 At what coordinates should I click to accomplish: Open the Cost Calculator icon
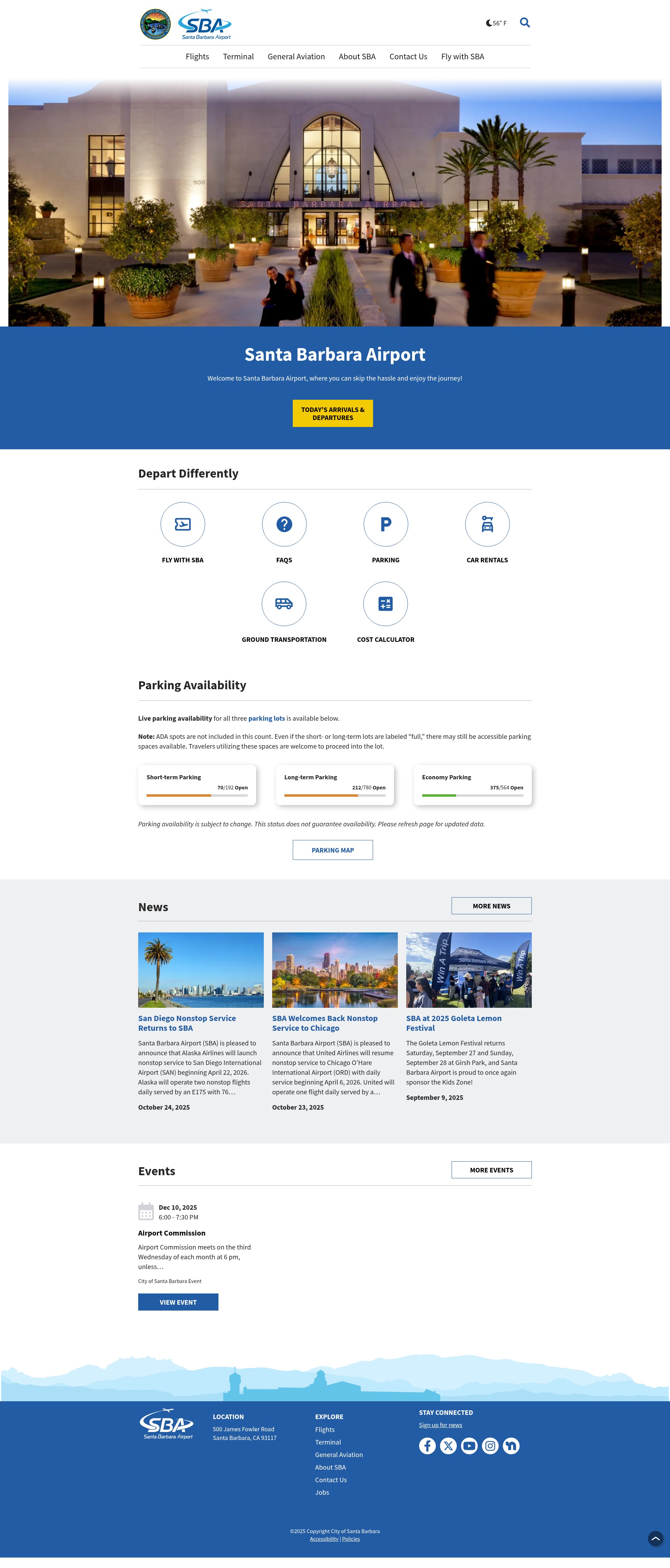coord(386,604)
